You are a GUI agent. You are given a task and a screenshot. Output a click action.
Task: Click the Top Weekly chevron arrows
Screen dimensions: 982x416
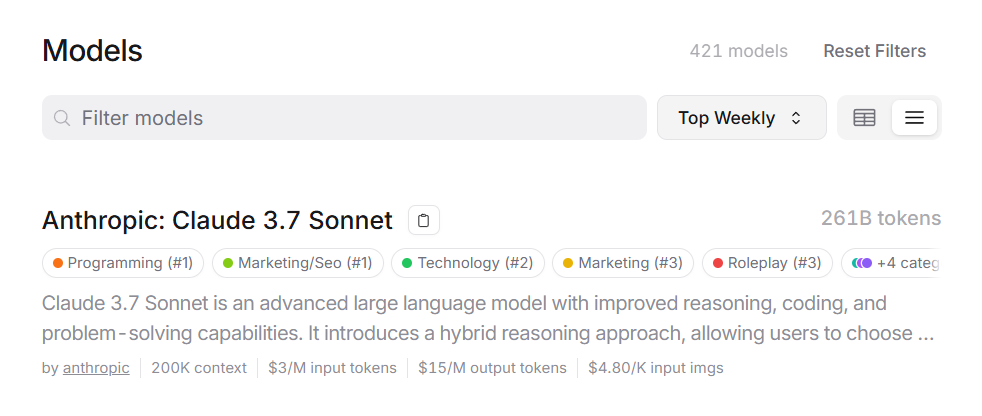[796, 118]
